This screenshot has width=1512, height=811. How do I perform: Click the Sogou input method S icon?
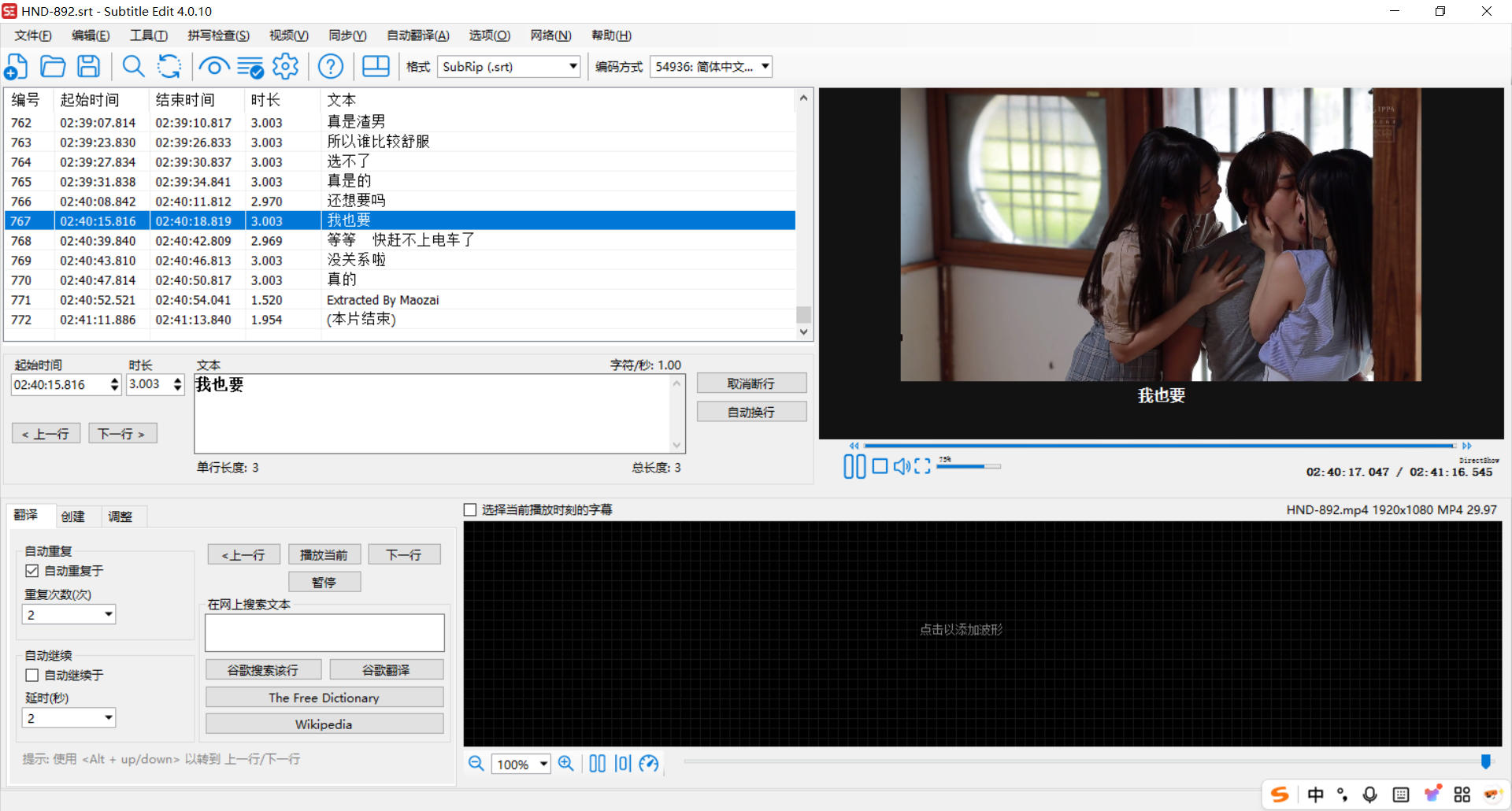[x=1280, y=794]
